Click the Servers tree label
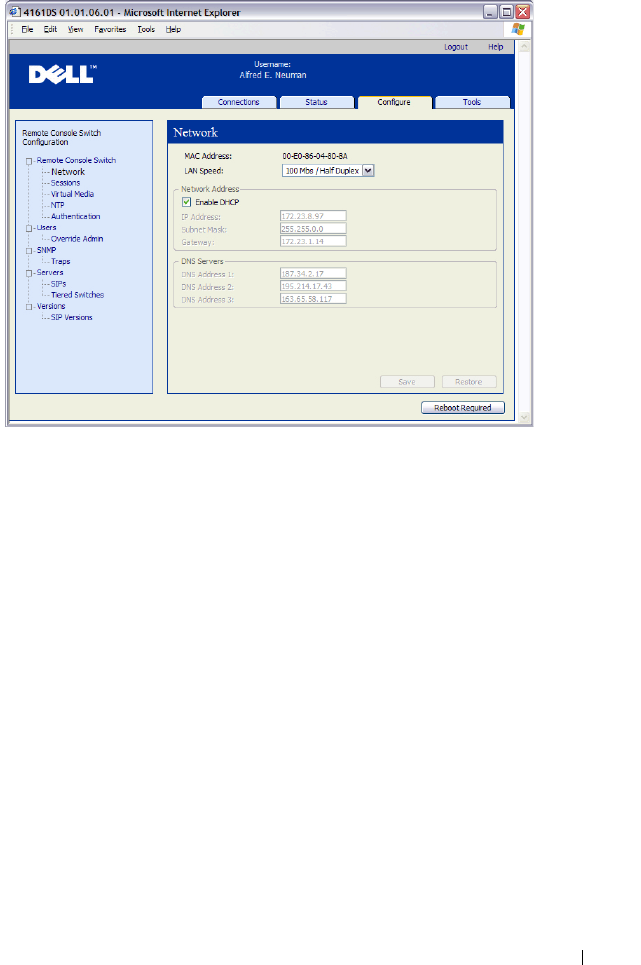The image size is (641, 965). tap(50, 272)
